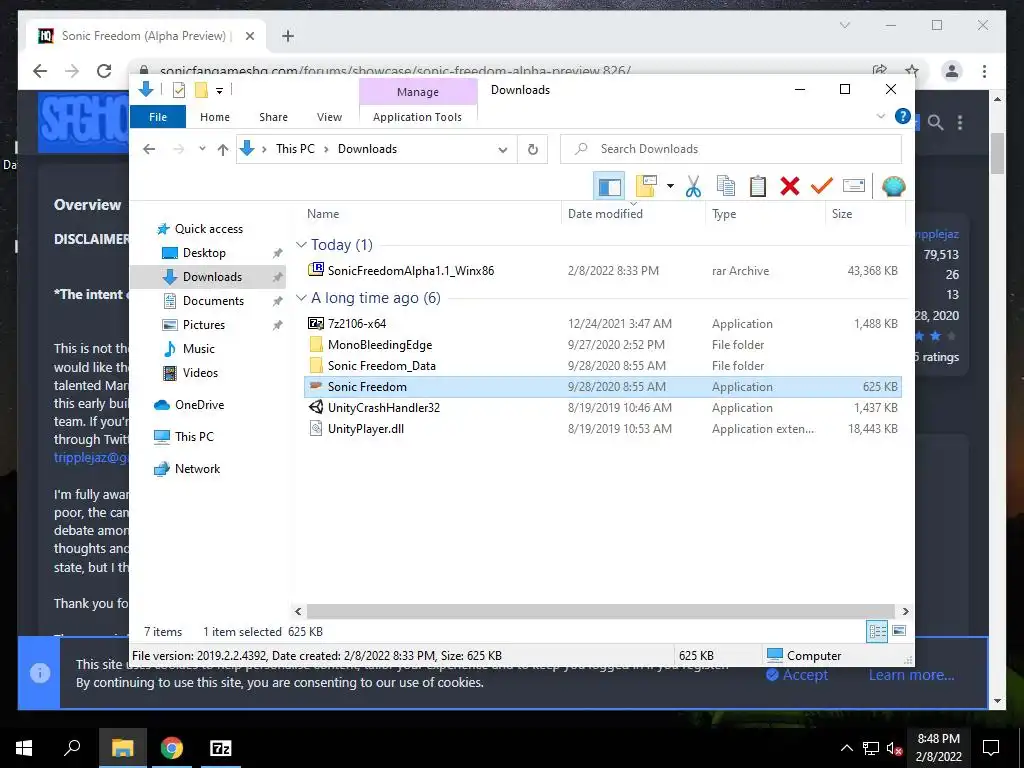The height and width of the screenshot is (768, 1024).
Task: Refresh the Downloads folder view
Action: pyautogui.click(x=533, y=150)
